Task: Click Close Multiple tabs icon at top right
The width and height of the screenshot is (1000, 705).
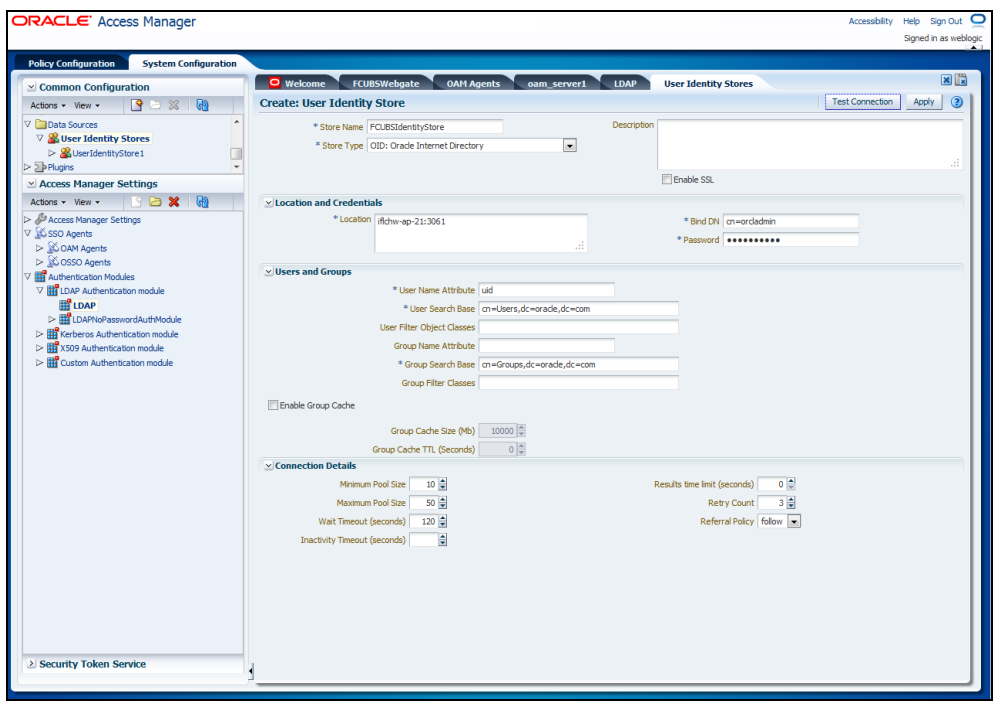Action: point(961,80)
